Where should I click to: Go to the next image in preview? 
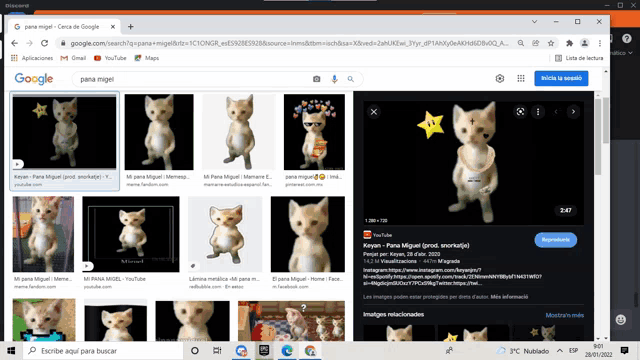573,112
